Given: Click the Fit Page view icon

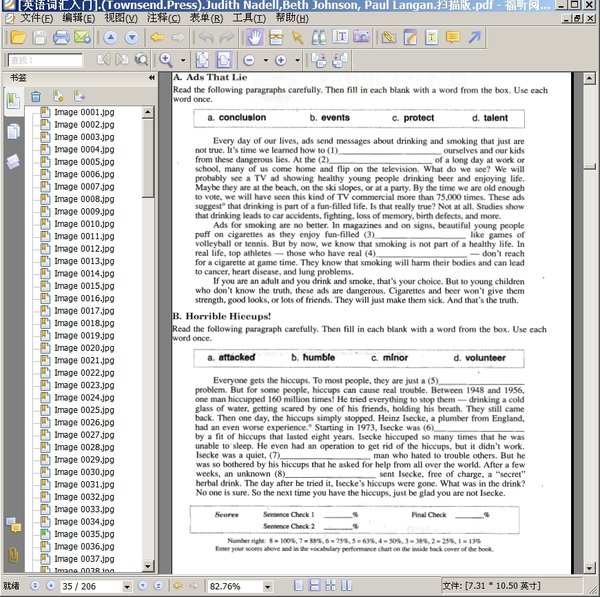Looking at the screenshot, I should coord(202,60).
